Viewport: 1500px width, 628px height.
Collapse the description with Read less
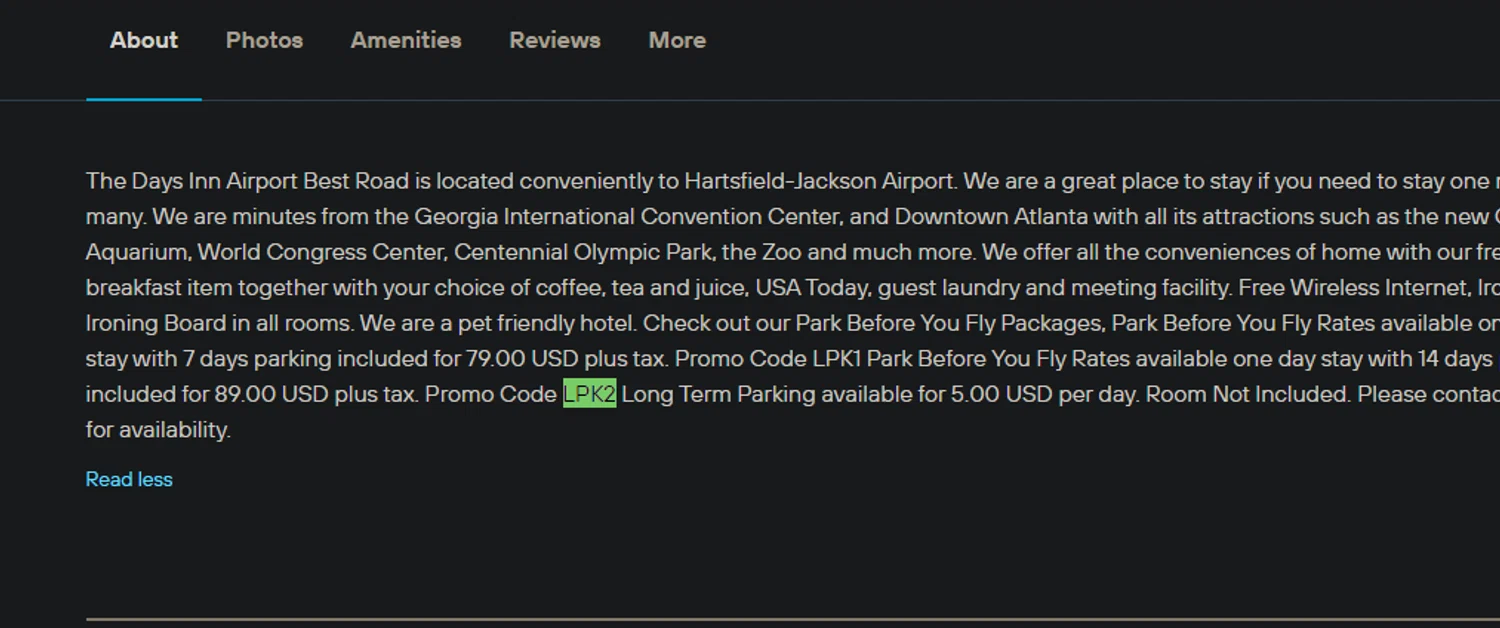(x=129, y=480)
